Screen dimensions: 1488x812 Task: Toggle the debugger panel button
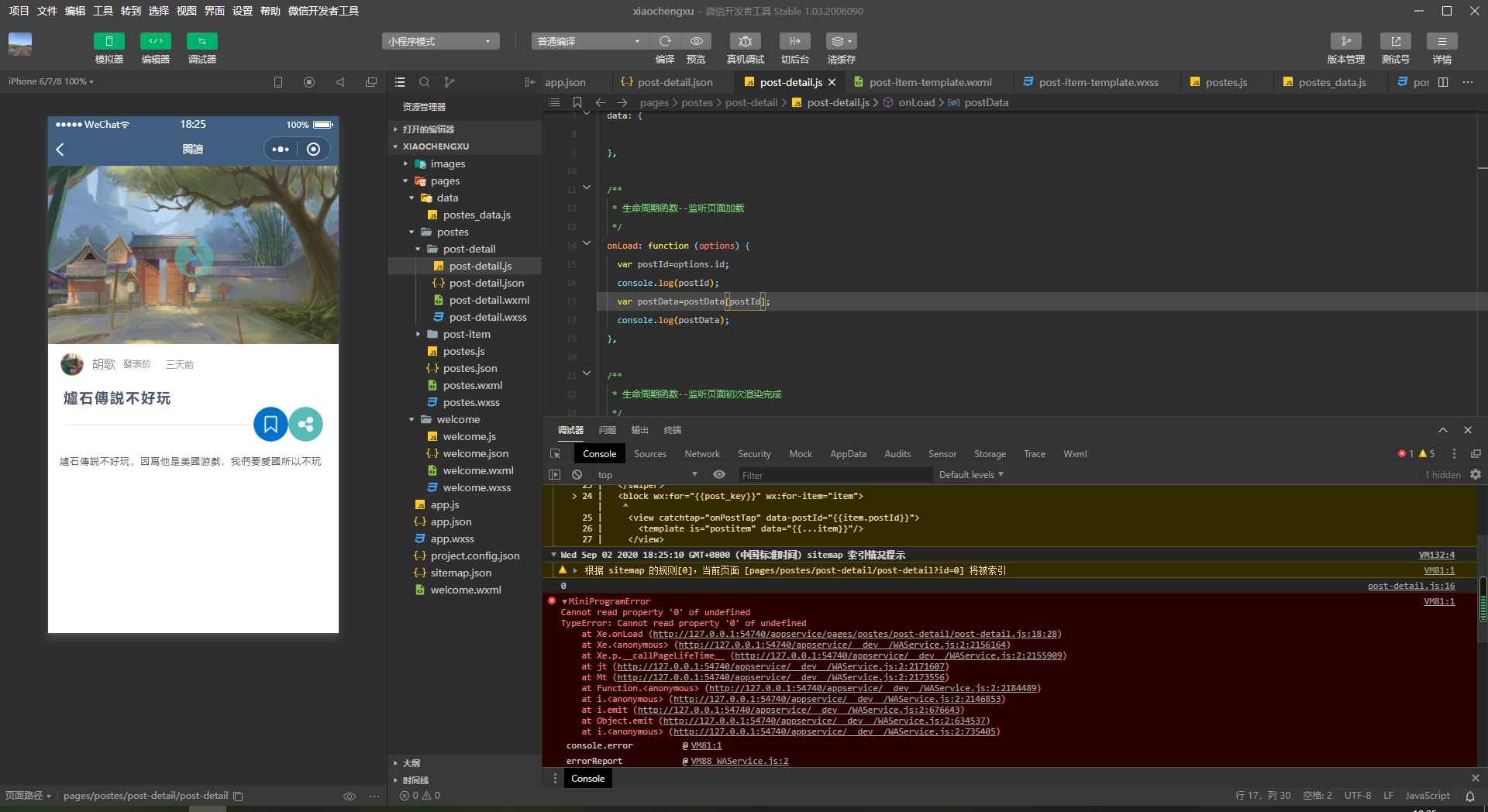click(x=202, y=41)
